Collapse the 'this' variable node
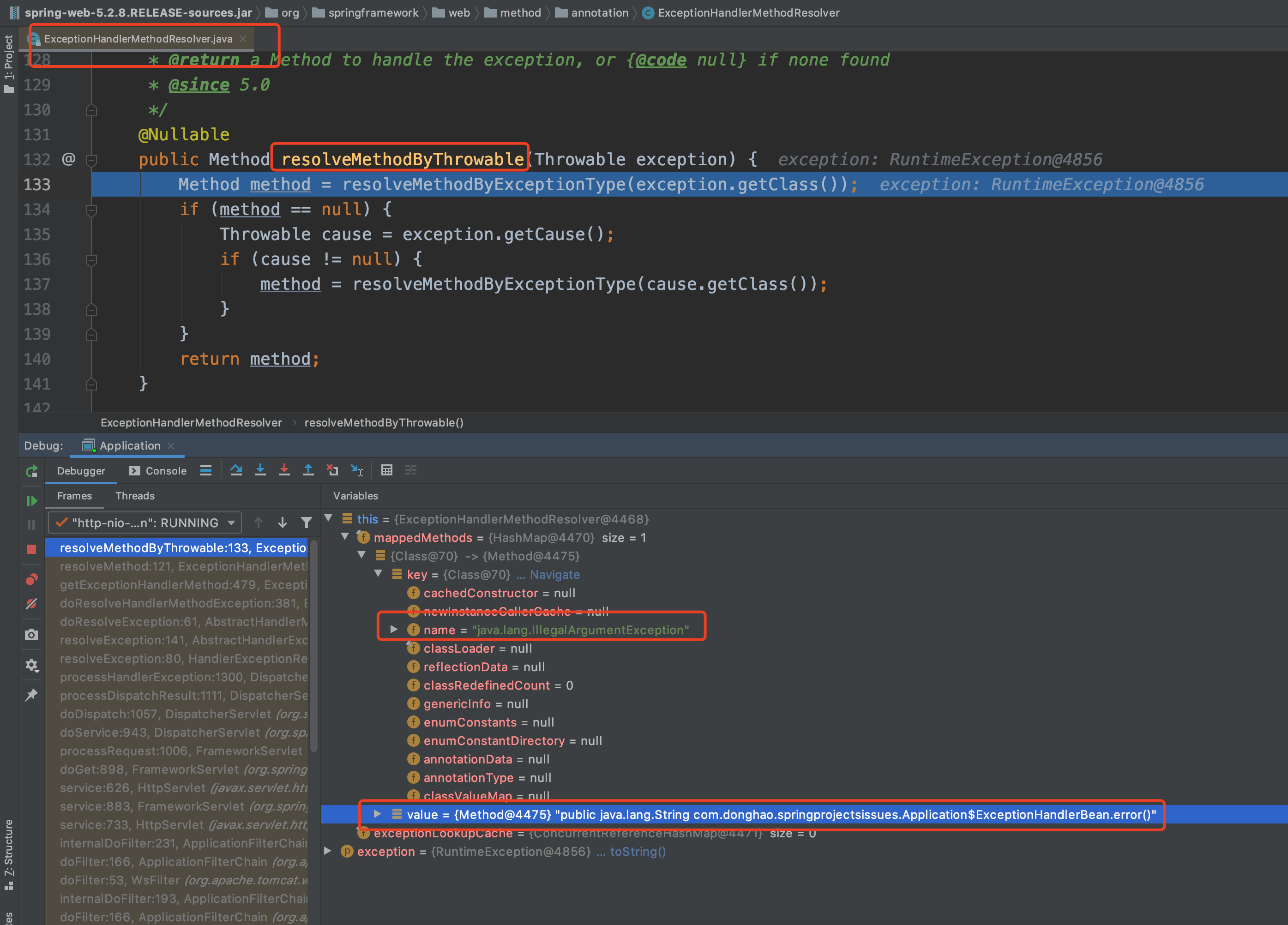This screenshot has height=925, width=1288. pos(328,518)
